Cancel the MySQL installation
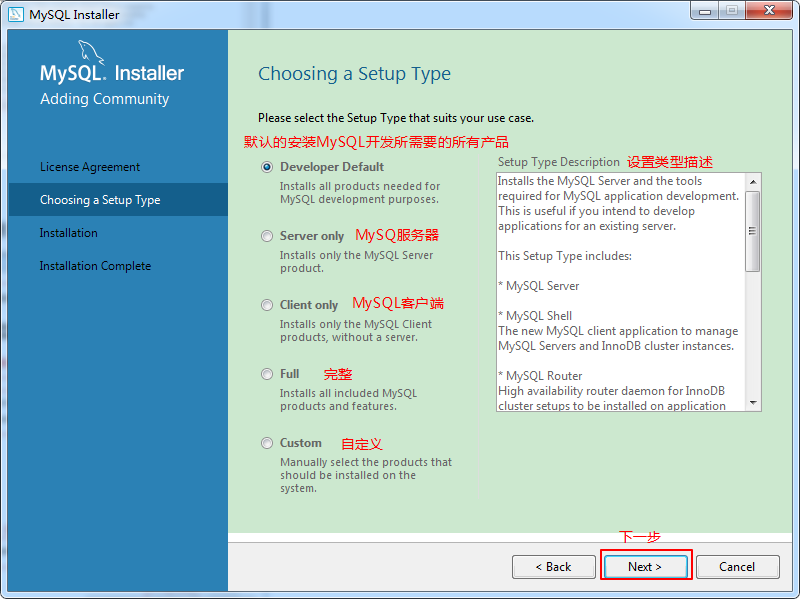Viewport: 800px width, 599px height. point(737,566)
